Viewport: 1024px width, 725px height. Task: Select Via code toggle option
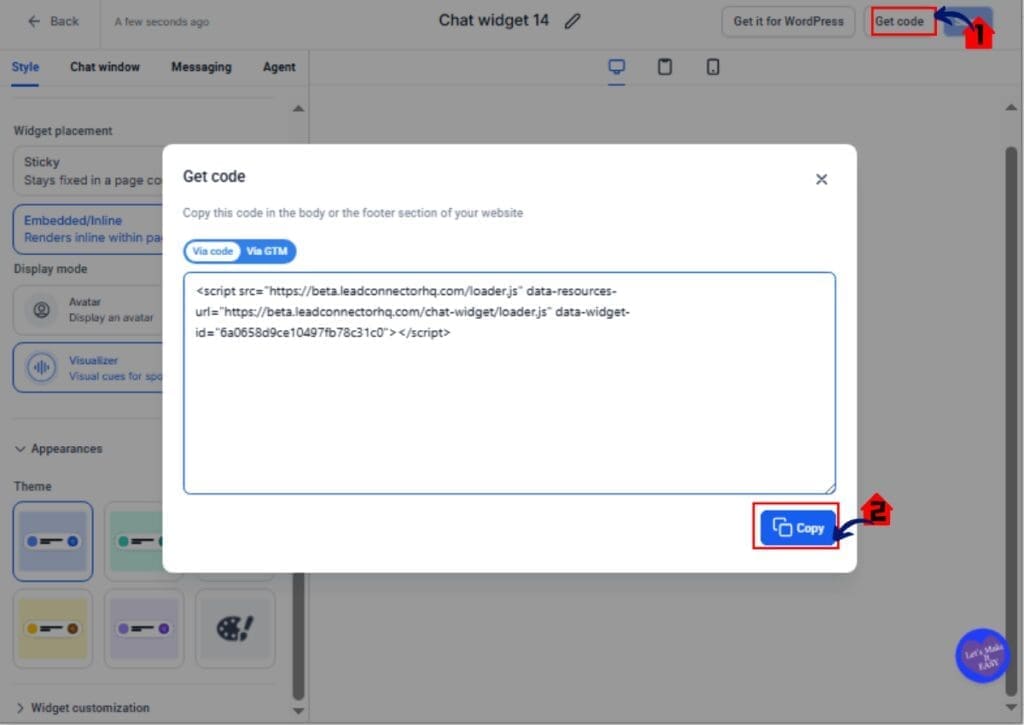(212, 251)
